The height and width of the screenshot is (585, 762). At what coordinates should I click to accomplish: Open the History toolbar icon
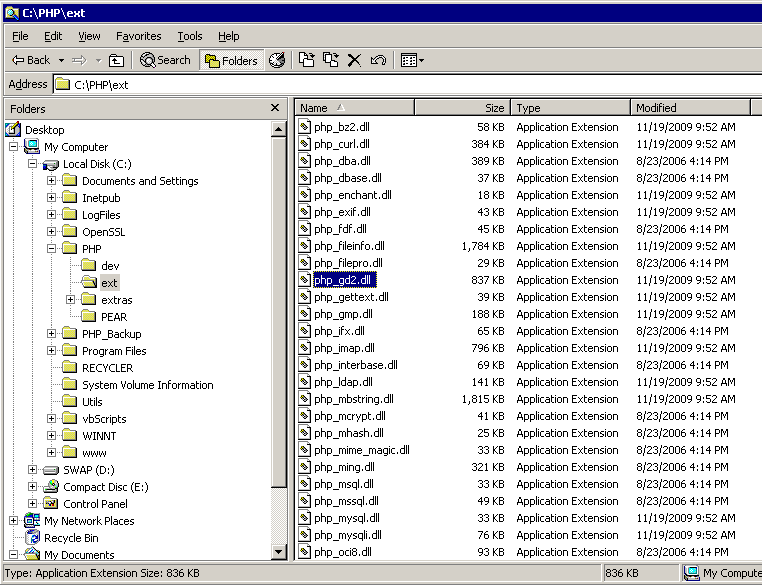(x=277, y=61)
